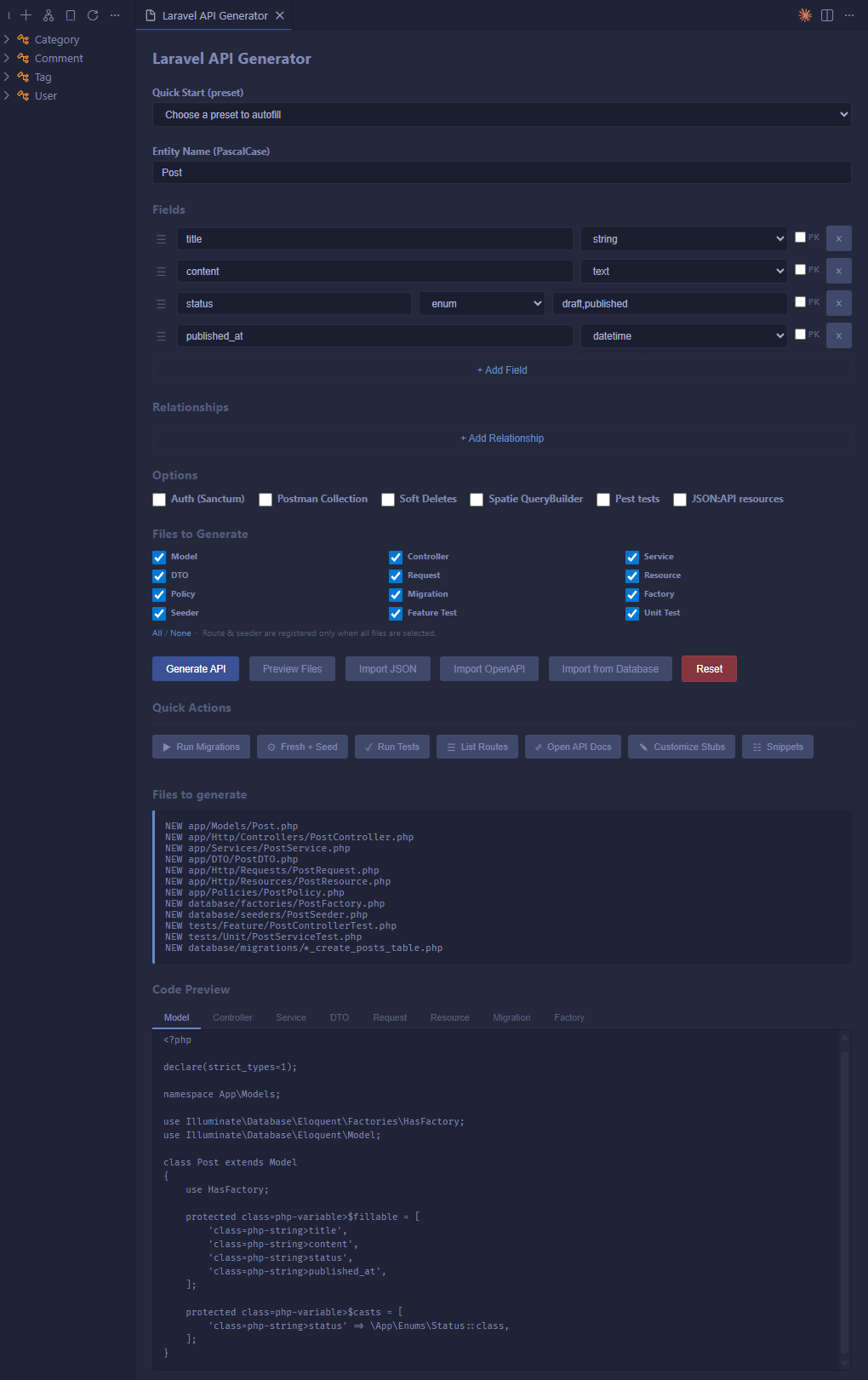The width and height of the screenshot is (868, 1380).
Task: Click the orange Claude starburst icon
Action: pos(805,15)
